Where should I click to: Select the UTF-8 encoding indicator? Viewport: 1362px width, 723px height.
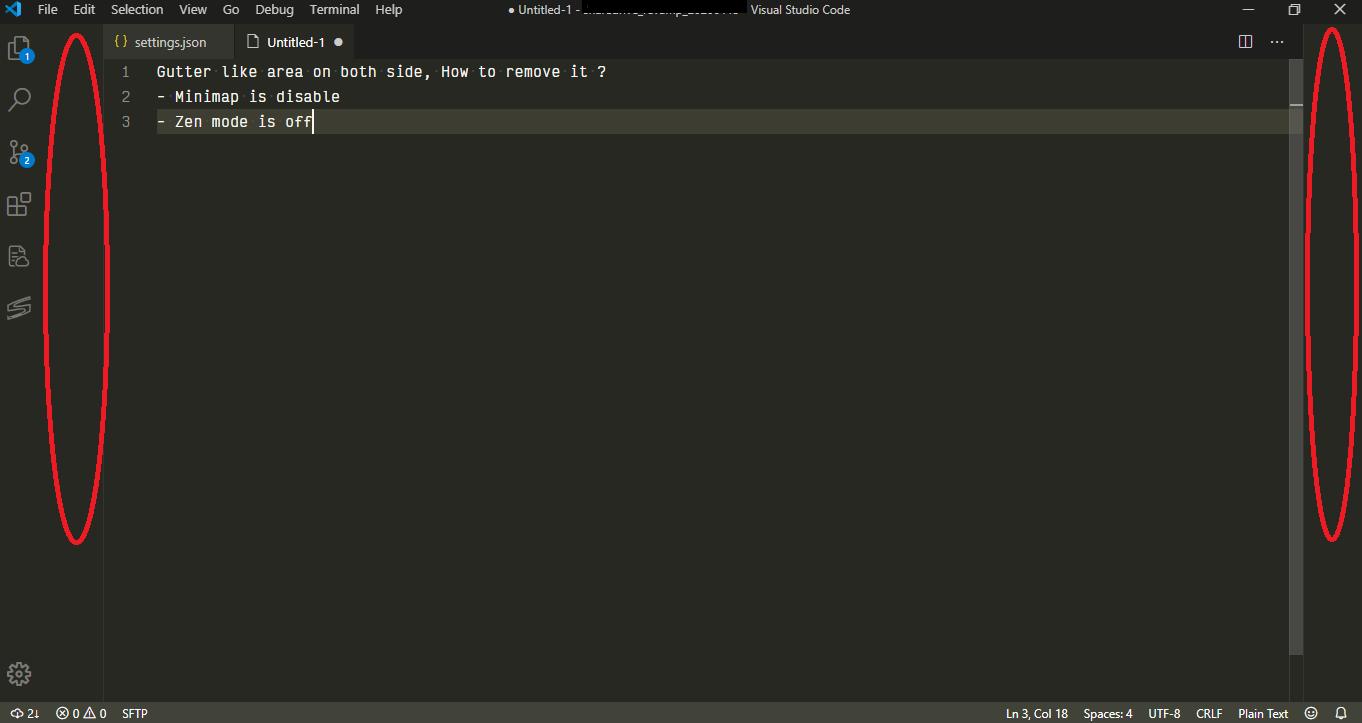point(1164,713)
